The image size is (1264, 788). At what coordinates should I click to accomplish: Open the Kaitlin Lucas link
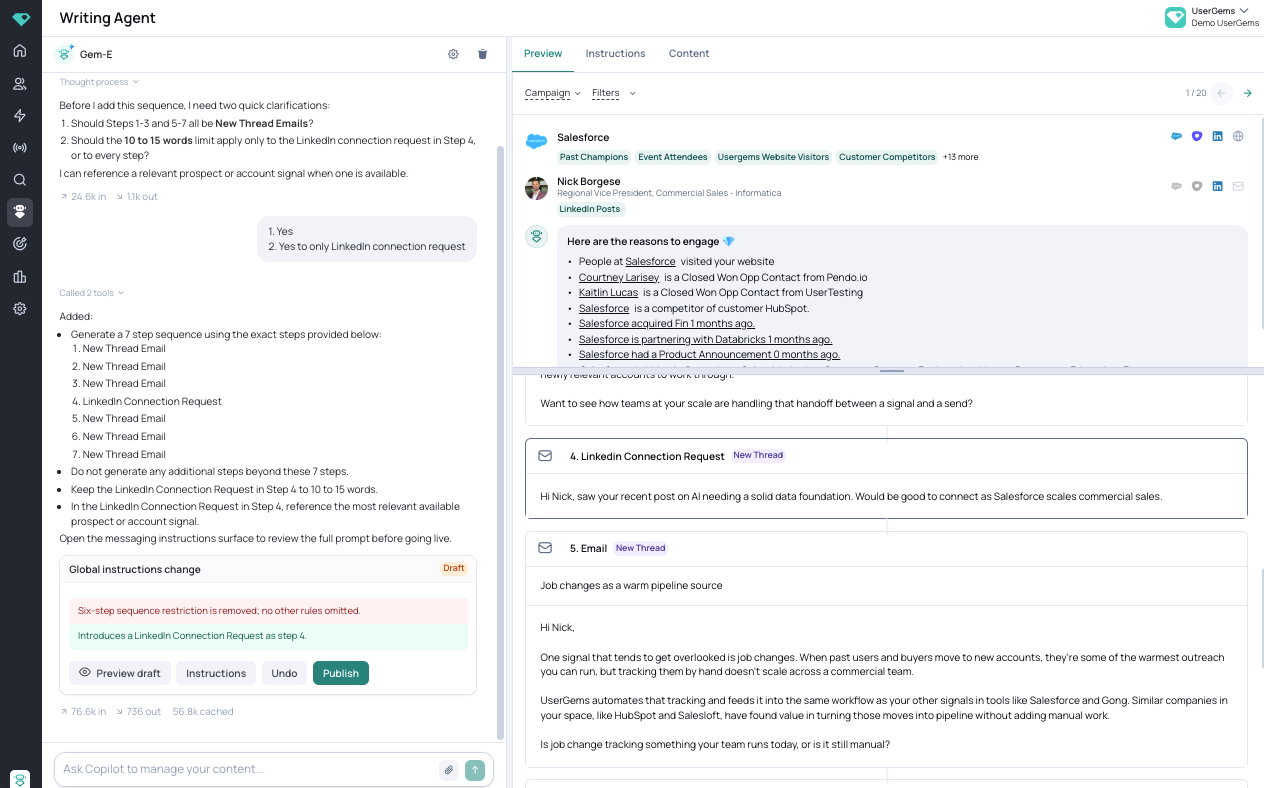coord(608,293)
